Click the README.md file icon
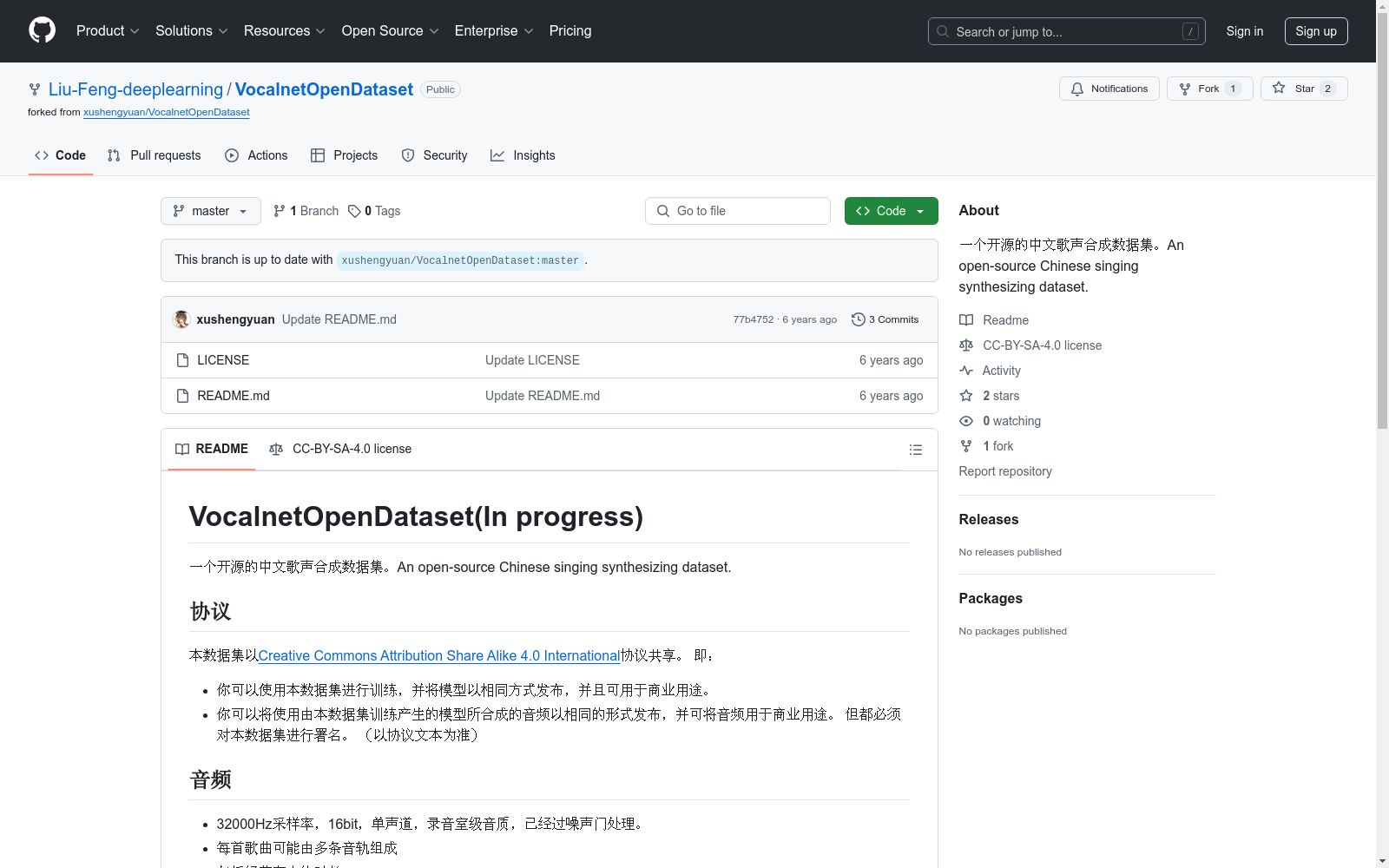 pyautogui.click(x=182, y=396)
